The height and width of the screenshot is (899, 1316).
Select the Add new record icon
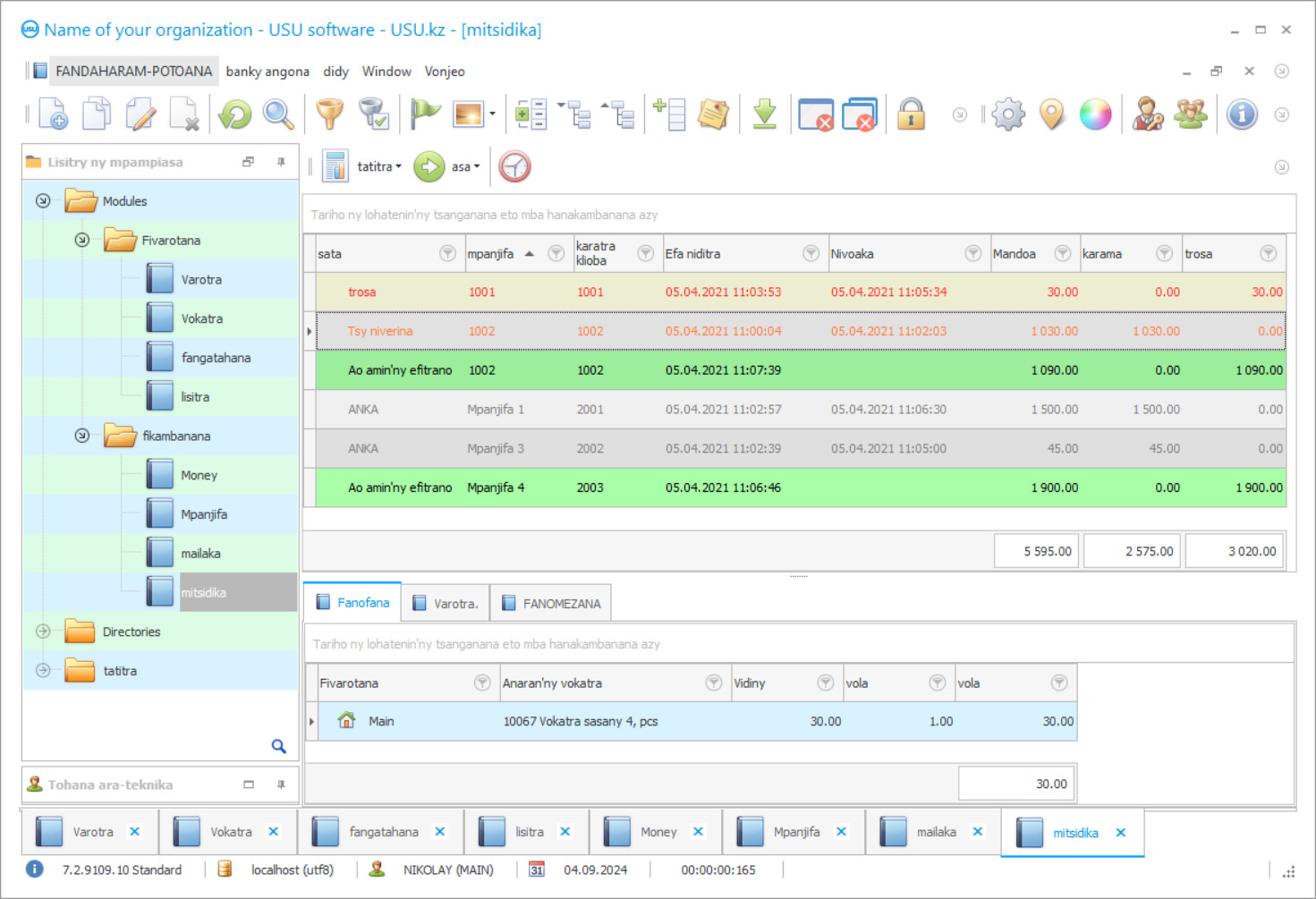pos(53,114)
